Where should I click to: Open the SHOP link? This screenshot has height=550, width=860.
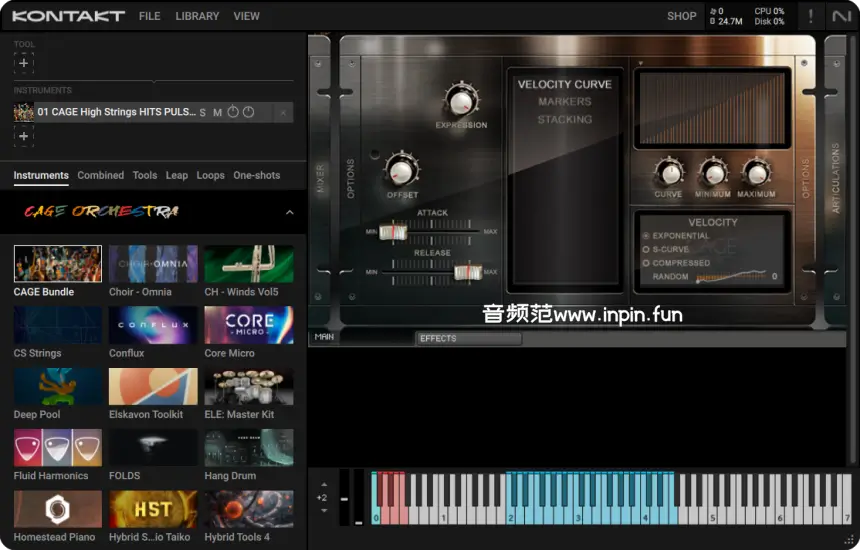pyautogui.click(x=682, y=16)
